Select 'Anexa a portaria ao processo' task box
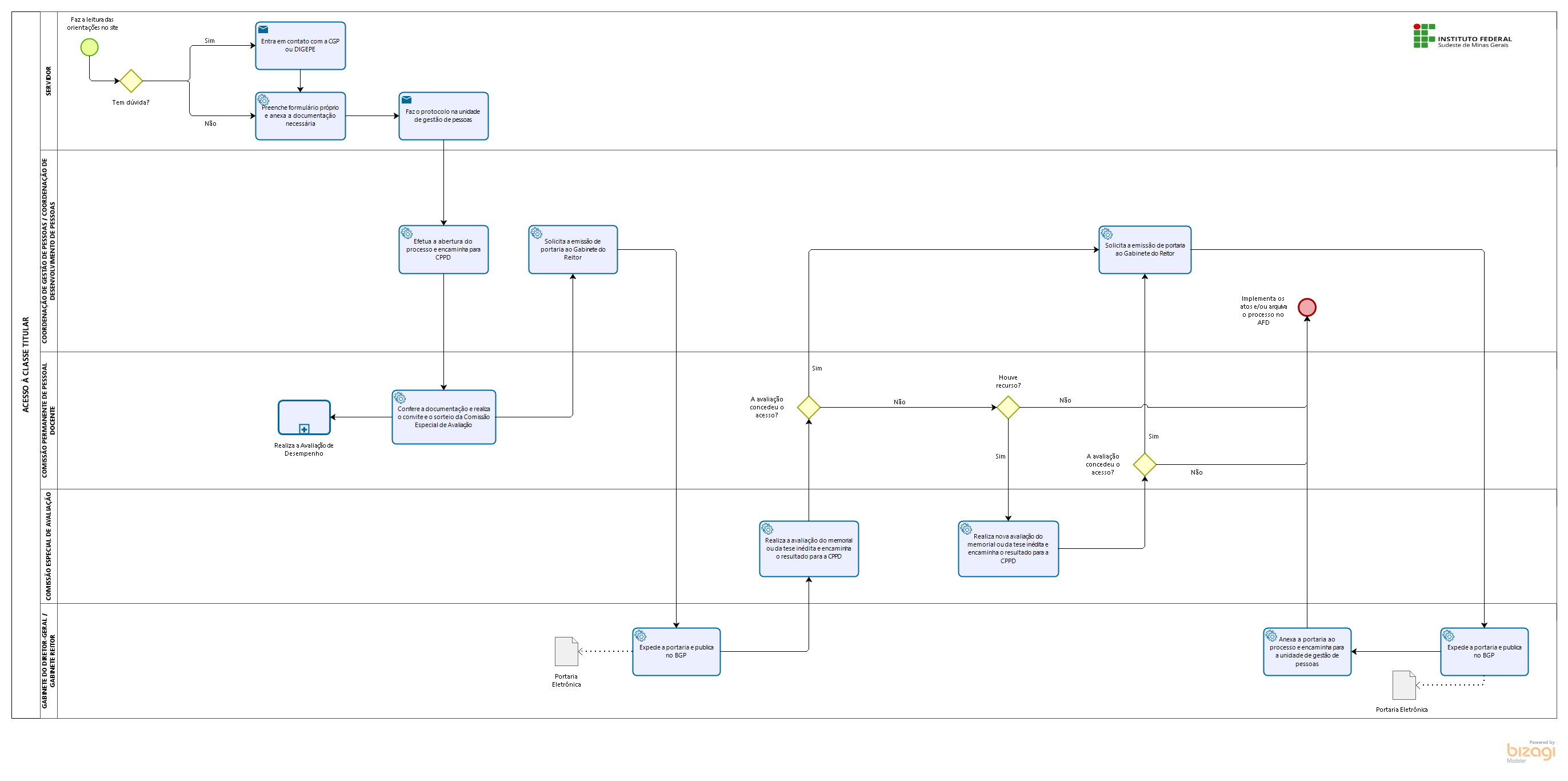Image resolution: width=1568 pixels, height=781 pixels. (x=1307, y=652)
